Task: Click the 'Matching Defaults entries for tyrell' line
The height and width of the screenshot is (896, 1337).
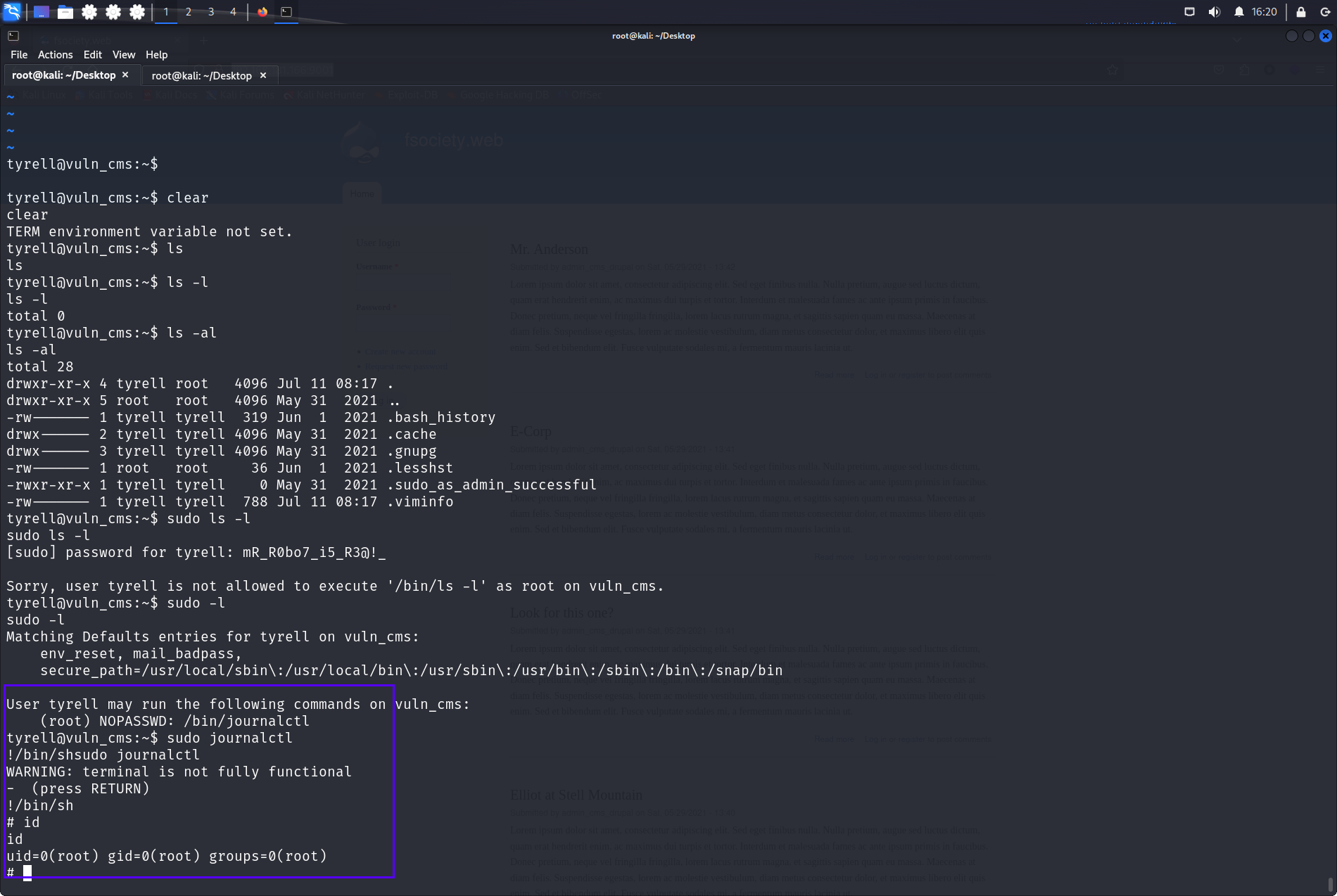Action: click(213, 636)
